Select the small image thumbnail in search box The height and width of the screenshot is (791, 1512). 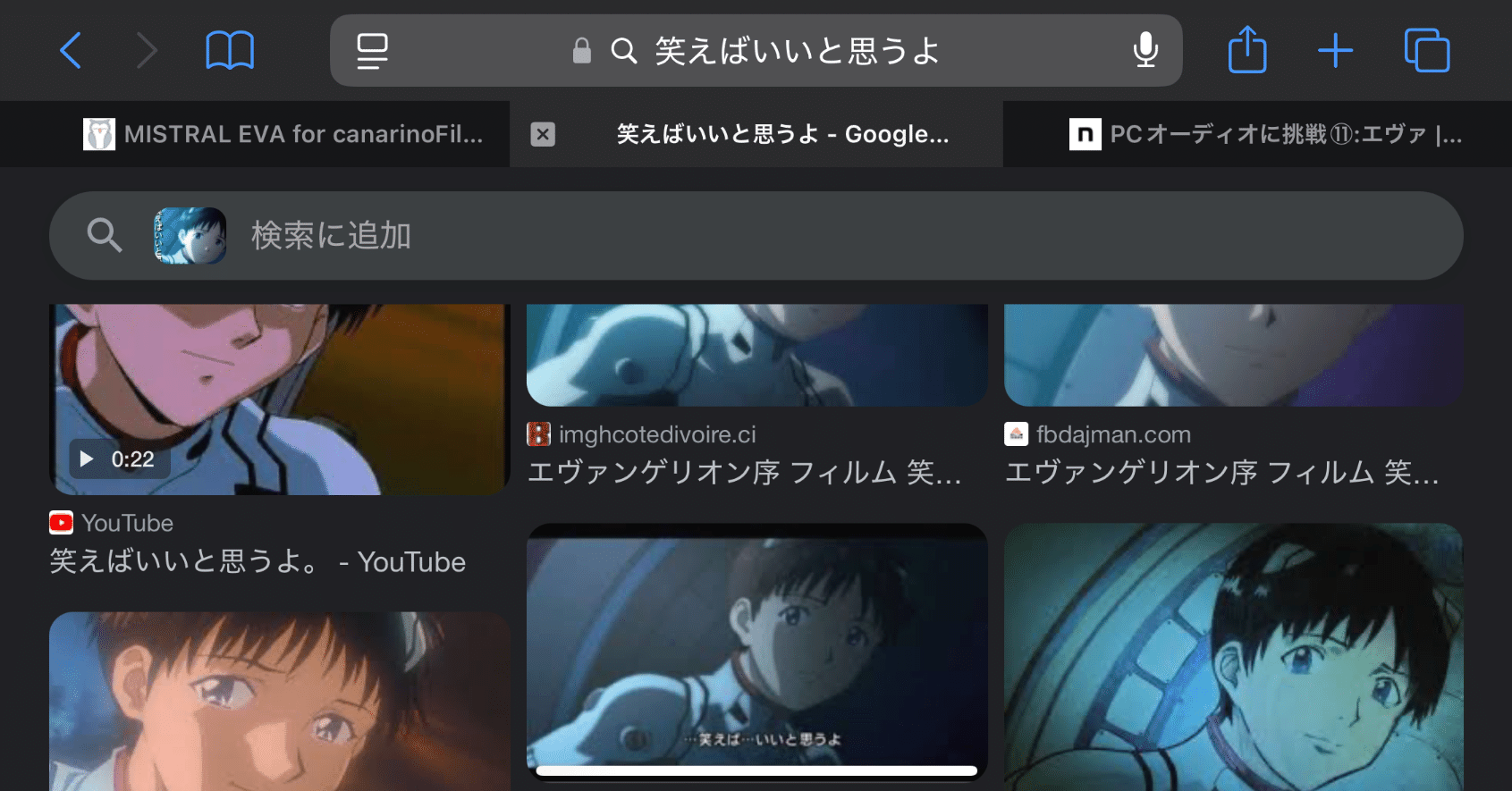[x=190, y=236]
